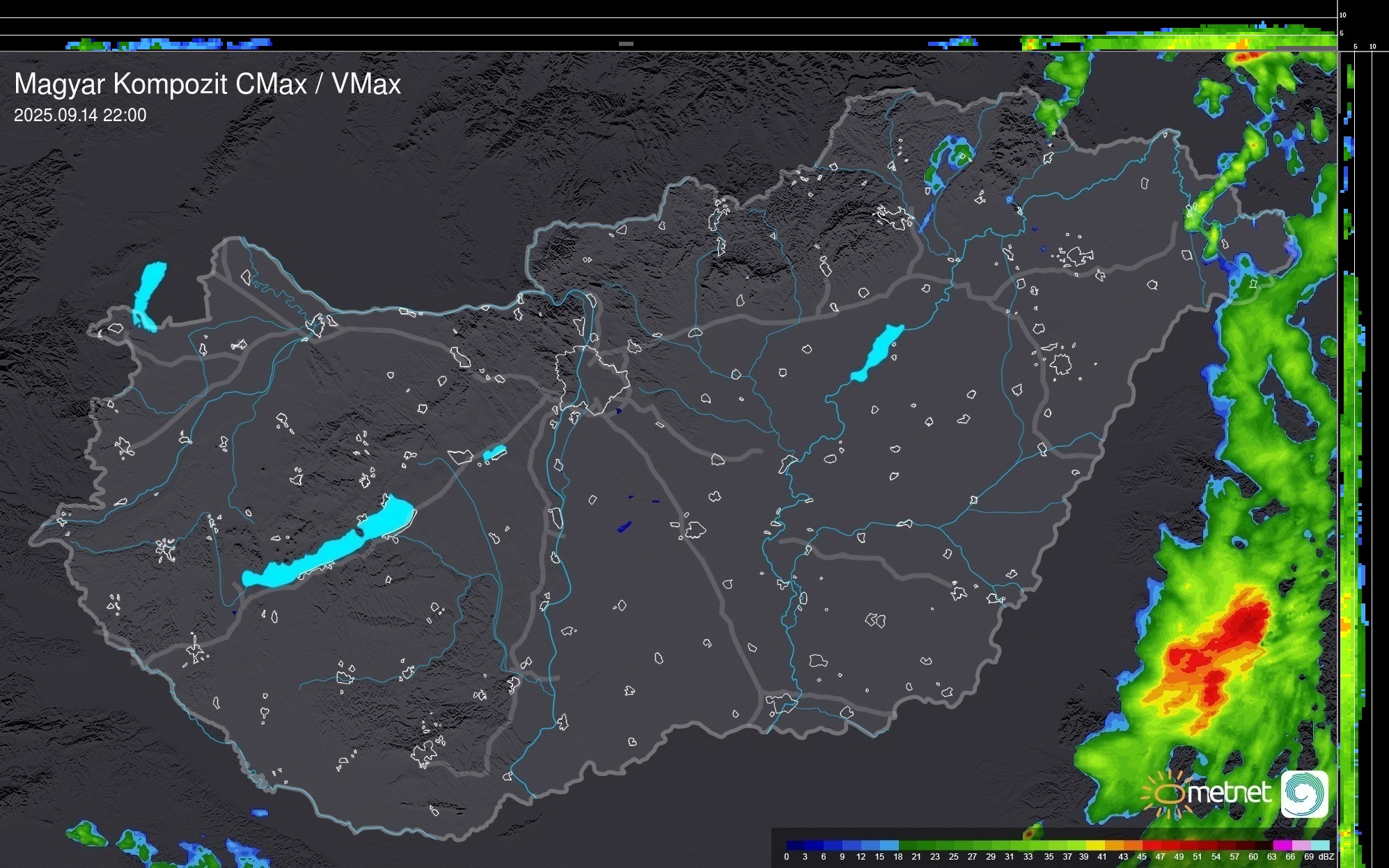Viewport: 1389px width, 868px height.
Task: Click the dark blue 0 dBZ swatch
Action: pos(795,845)
